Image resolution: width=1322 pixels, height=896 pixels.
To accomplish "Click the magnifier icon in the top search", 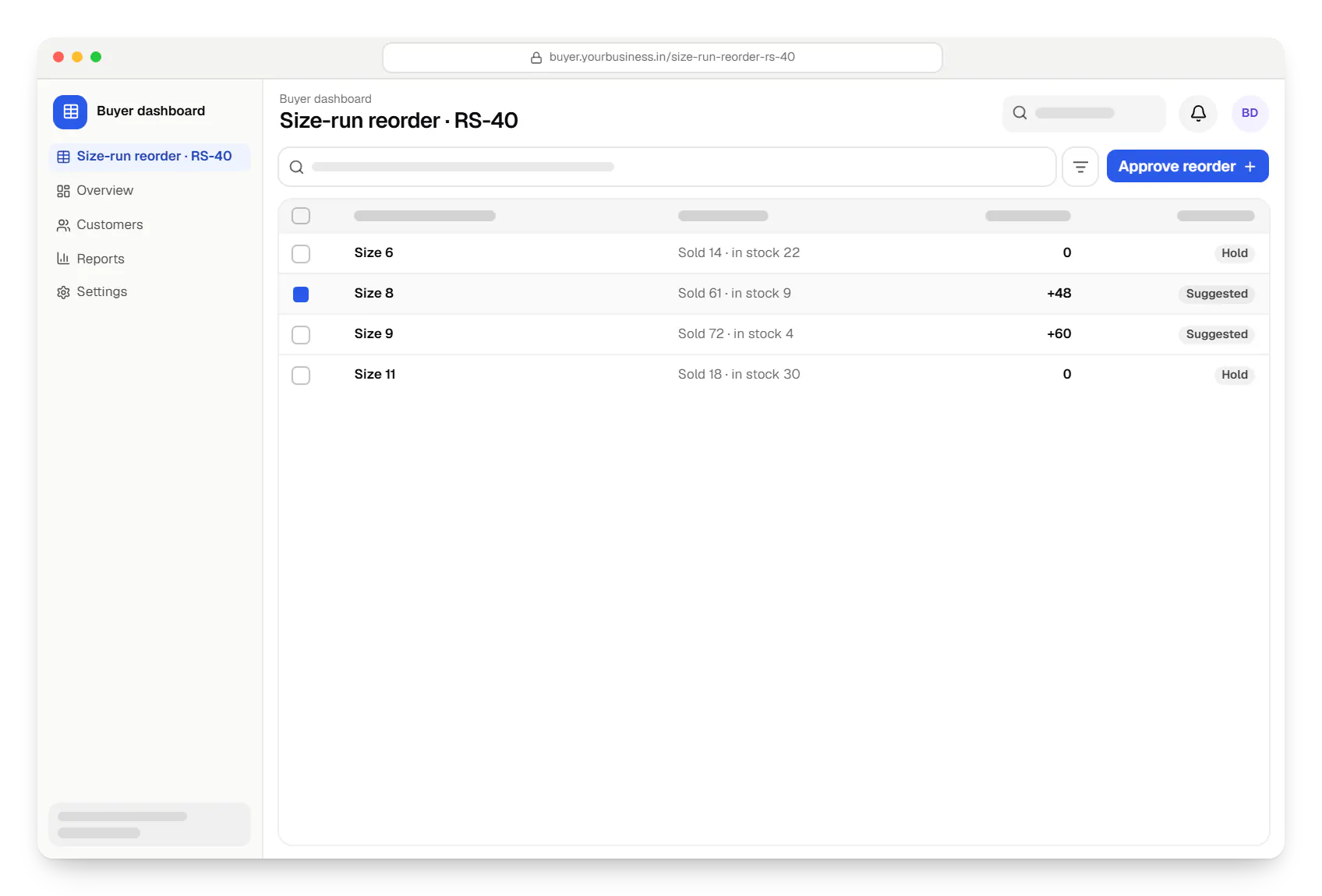I will (1020, 113).
